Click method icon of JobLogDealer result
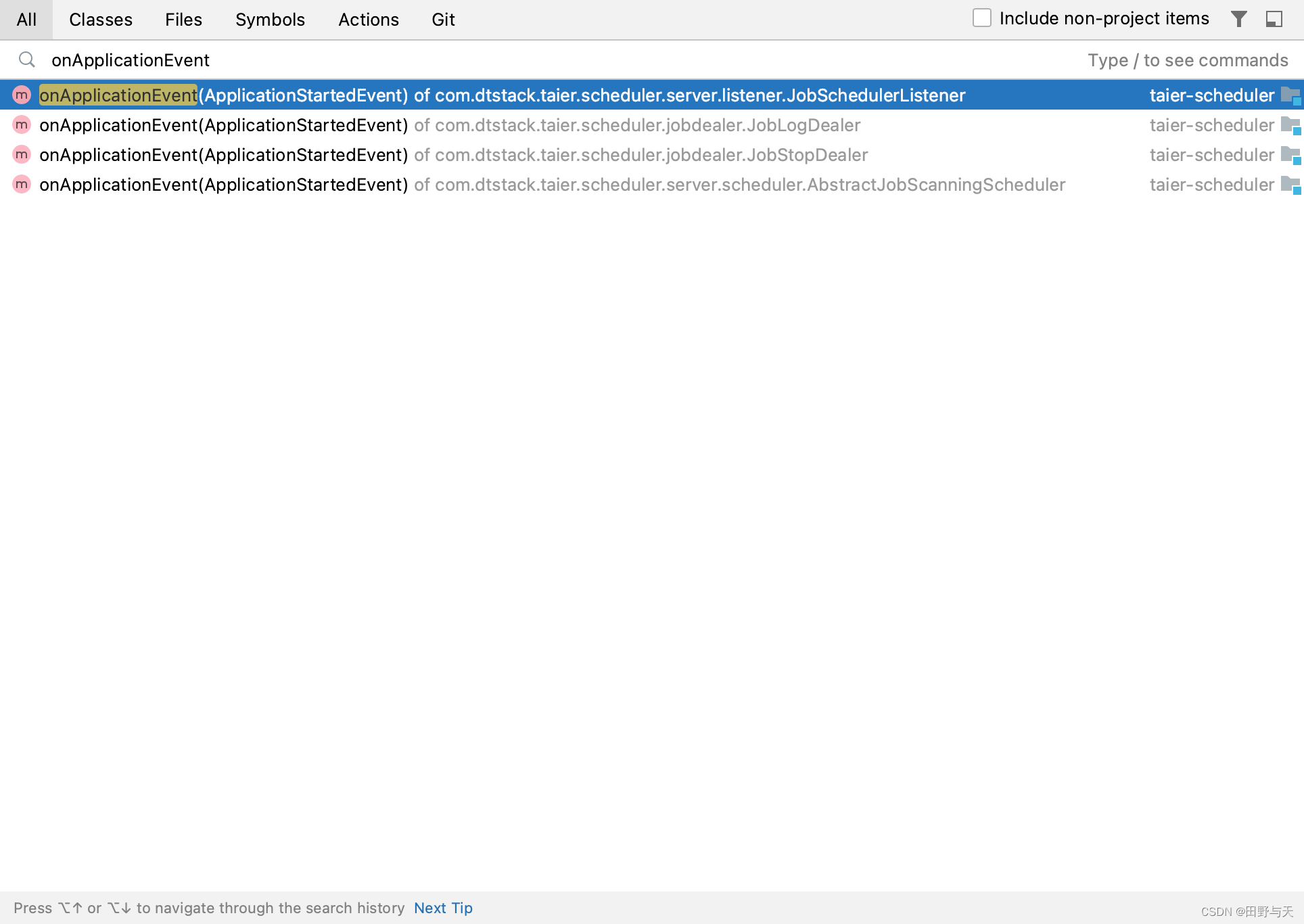This screenshot has width=1304, height=924. click(x=22, y=125)
